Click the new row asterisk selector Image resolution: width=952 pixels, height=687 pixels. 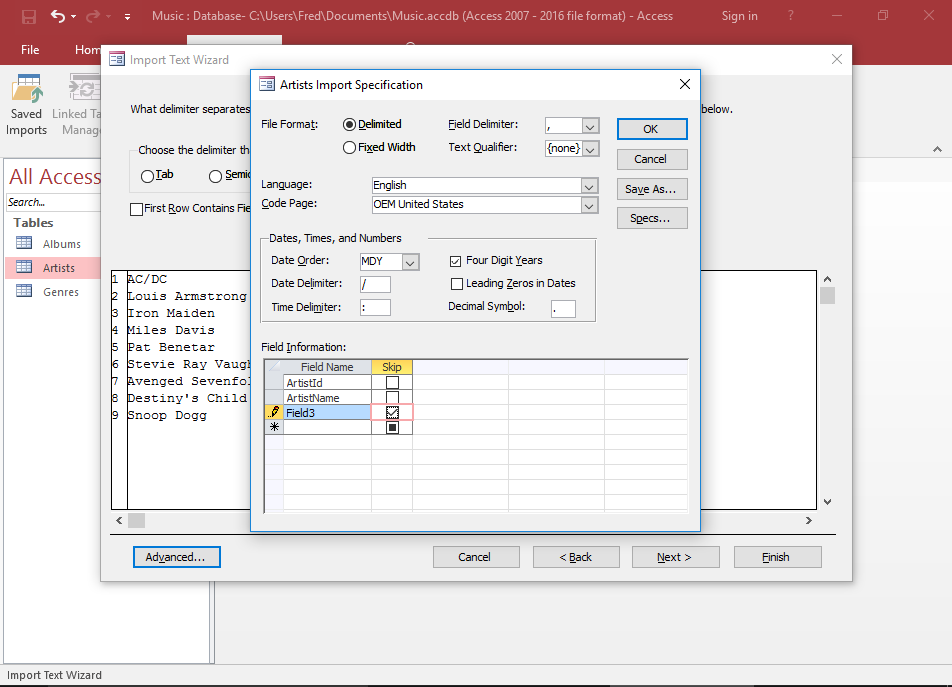pyautogui.click(x=274, y=427)
